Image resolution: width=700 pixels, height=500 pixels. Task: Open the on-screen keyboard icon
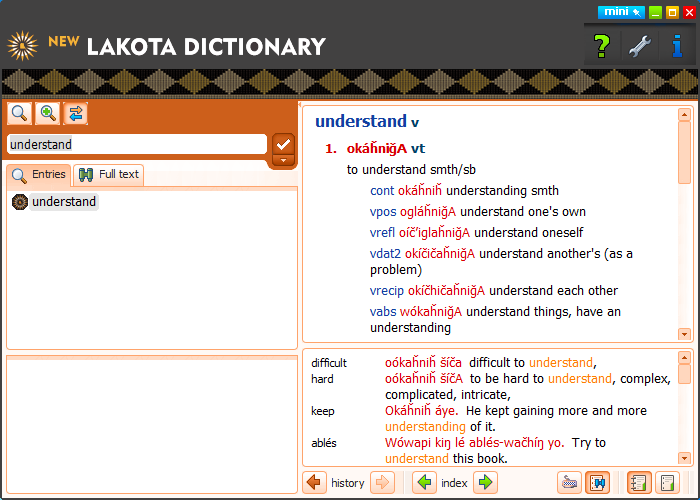(x=569, y=483)
